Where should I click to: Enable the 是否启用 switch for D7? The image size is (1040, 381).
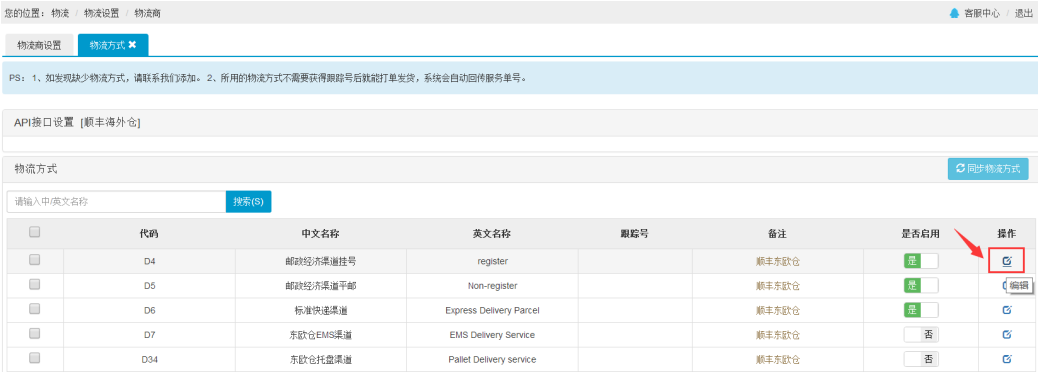tap(921, 335)
